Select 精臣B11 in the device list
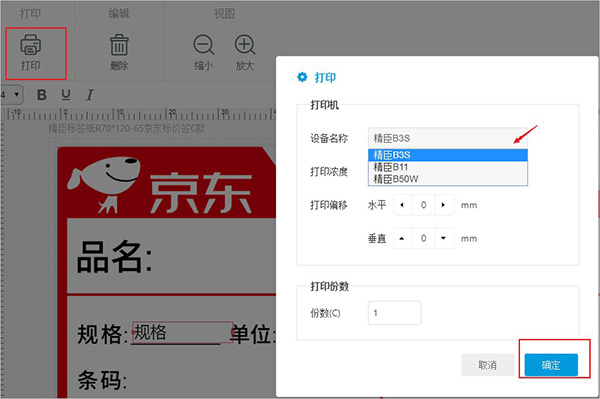 (448, 167)
